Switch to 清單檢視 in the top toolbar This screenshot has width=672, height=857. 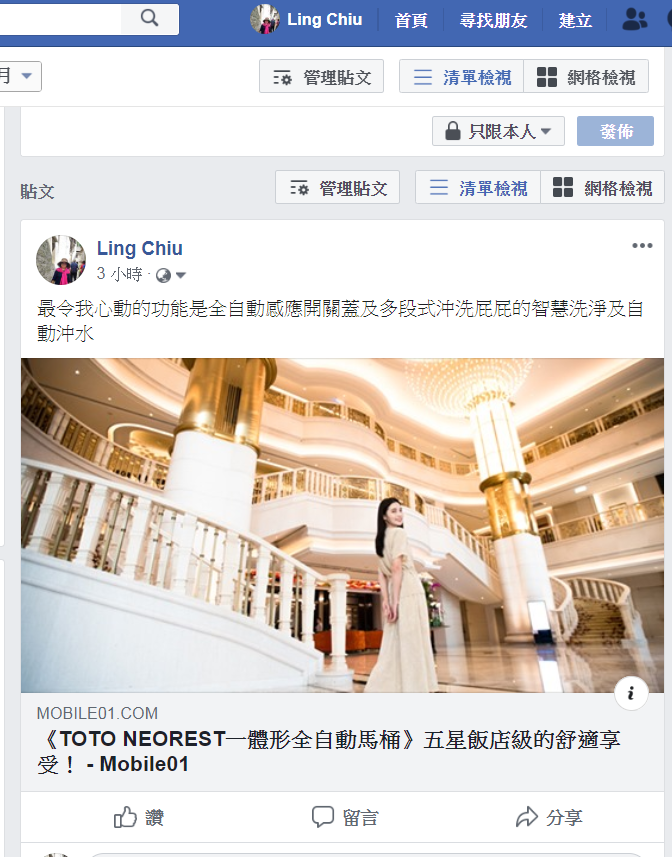click(x=462, y=77)
